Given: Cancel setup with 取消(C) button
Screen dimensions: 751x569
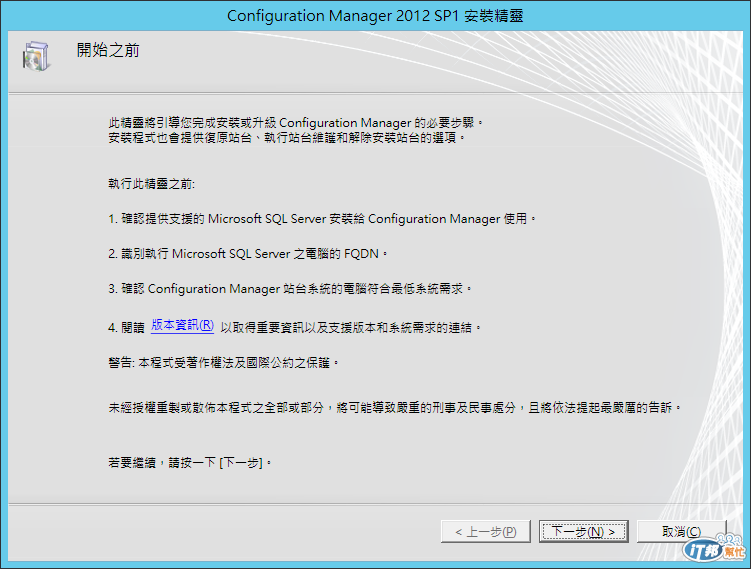Looking at the screenshot, I should click(682, 532).
